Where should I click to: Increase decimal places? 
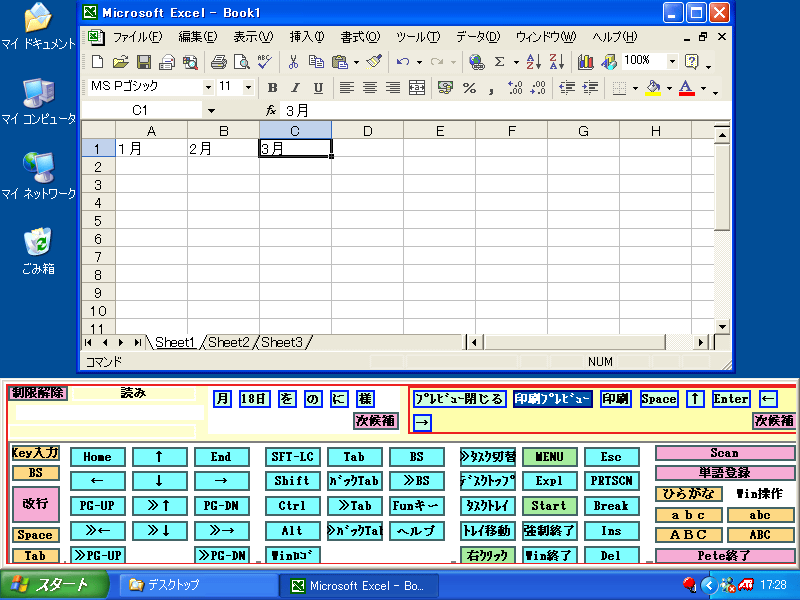pos(515,88)
